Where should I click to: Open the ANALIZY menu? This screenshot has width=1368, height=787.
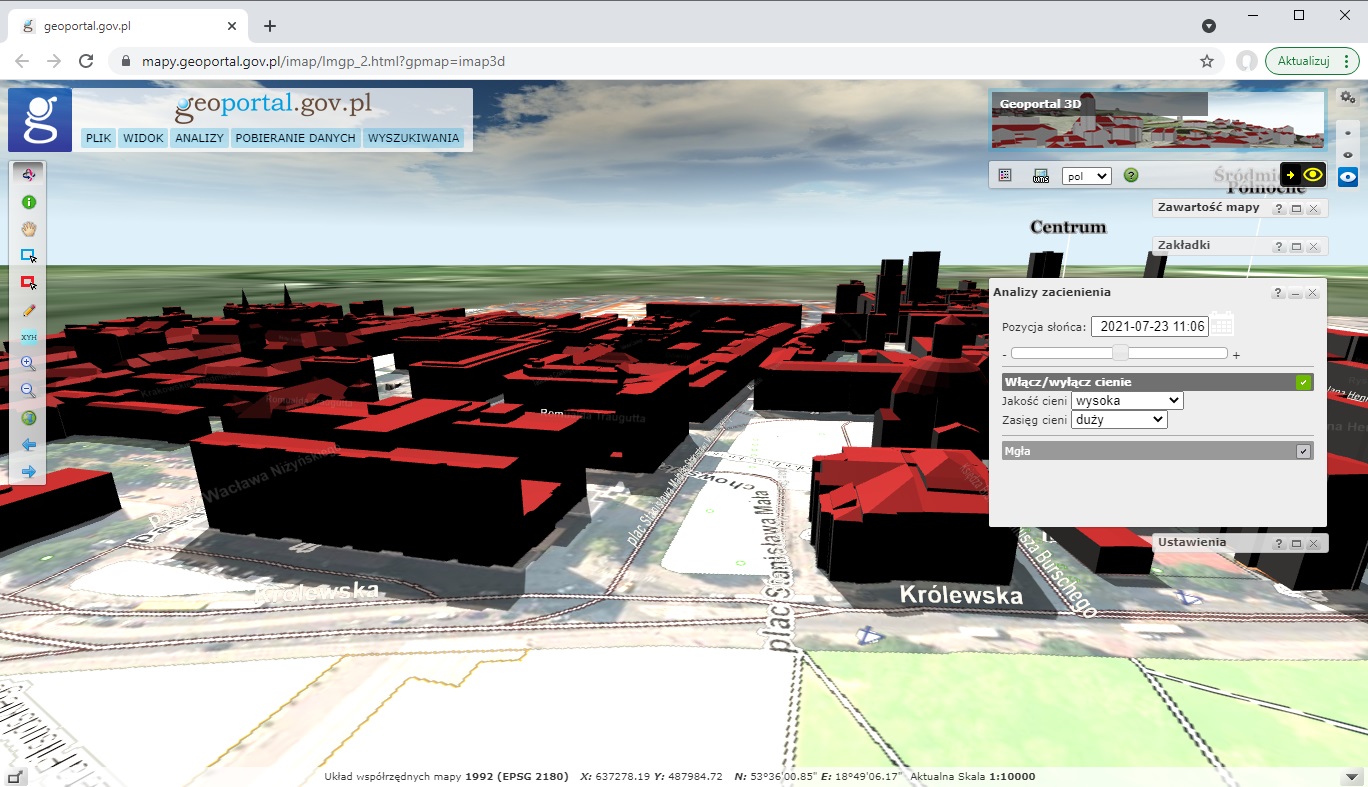(199, 138)
